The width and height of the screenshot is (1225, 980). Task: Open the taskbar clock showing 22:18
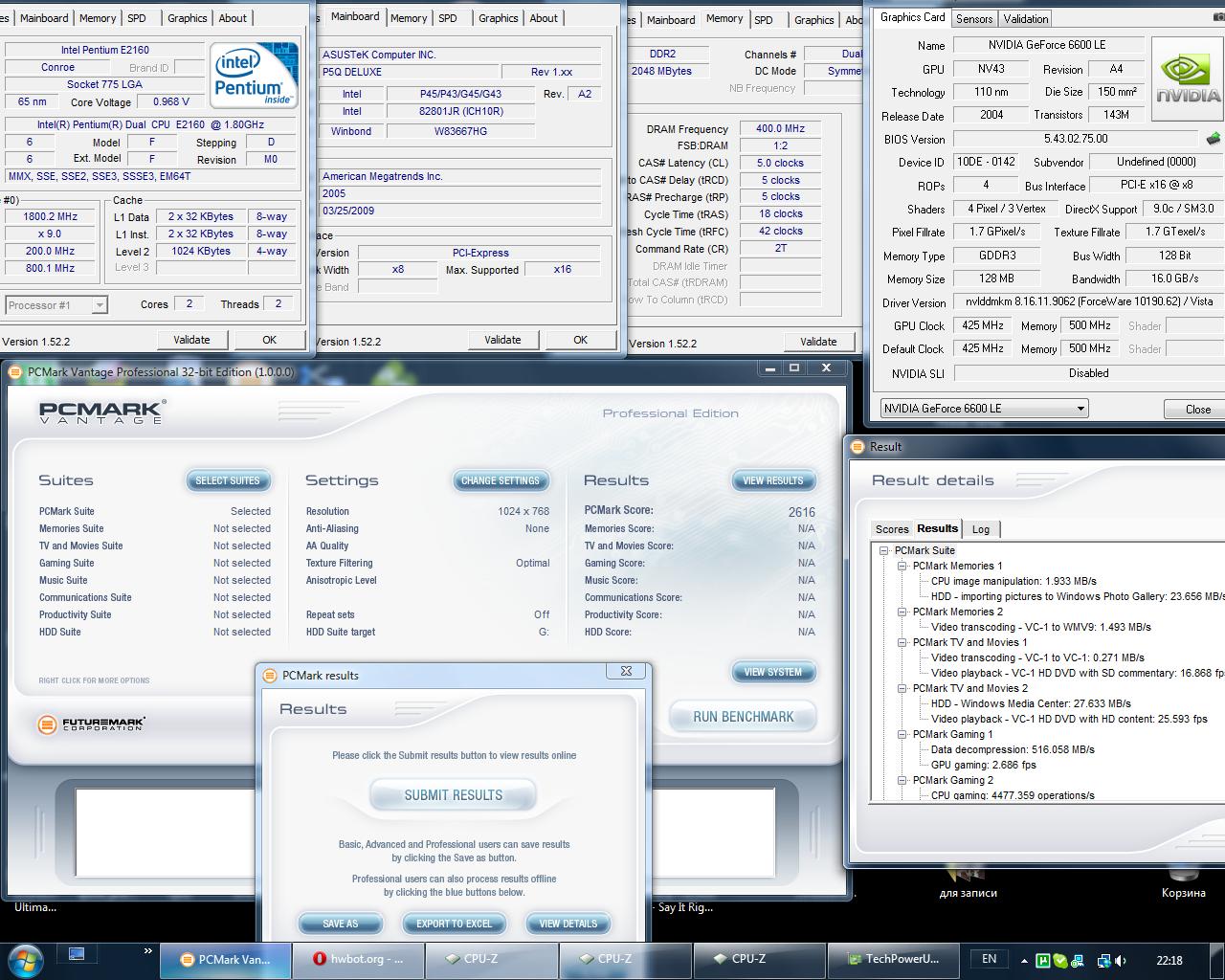coord(1169,960)
